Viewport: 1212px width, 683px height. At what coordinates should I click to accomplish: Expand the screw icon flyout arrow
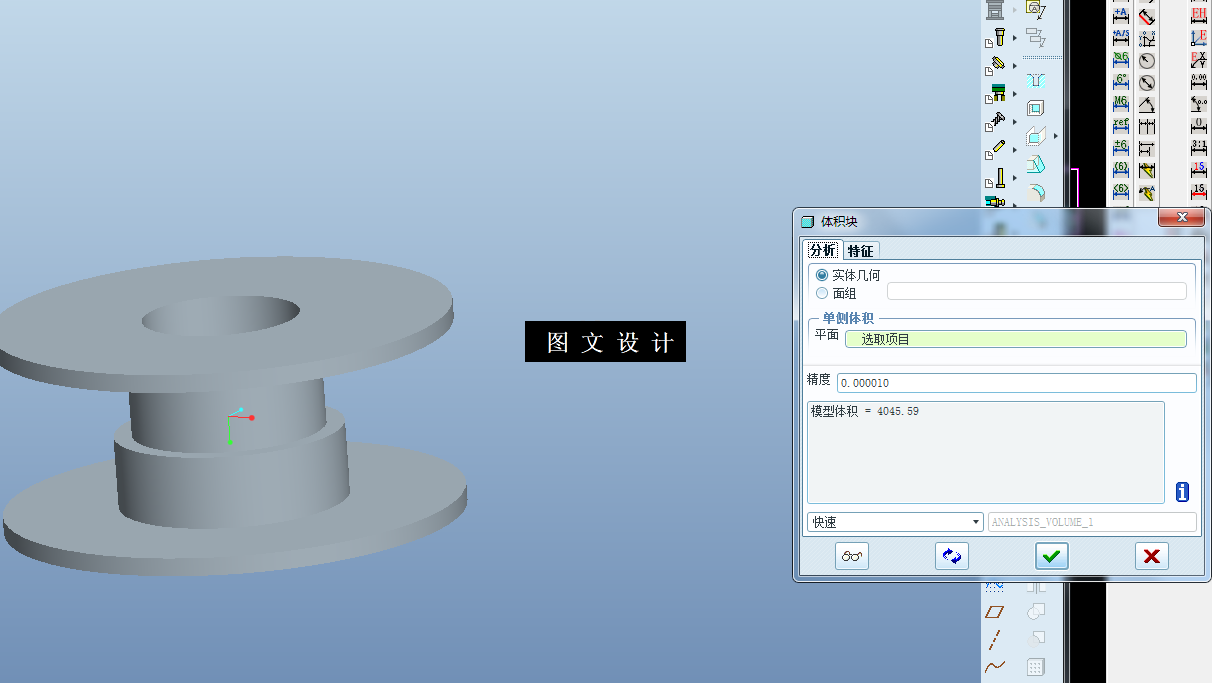pos(1014,122)
